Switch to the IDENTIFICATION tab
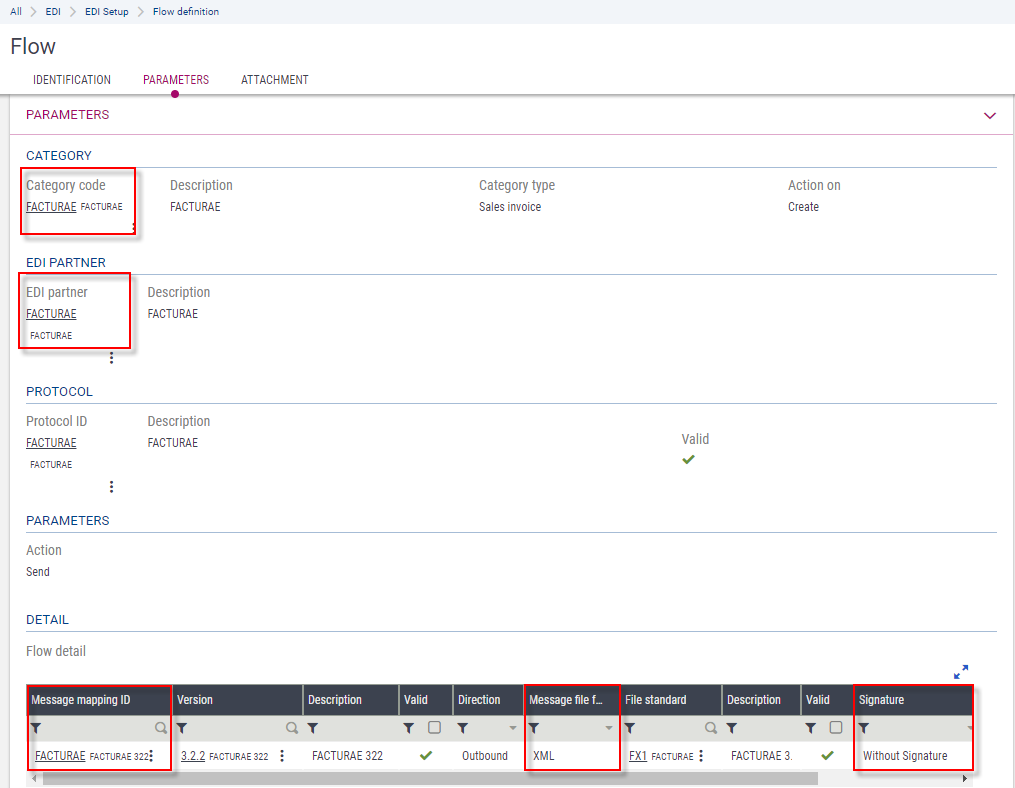1015x788 pixels. pyautogui.click(x=72, y=80)
